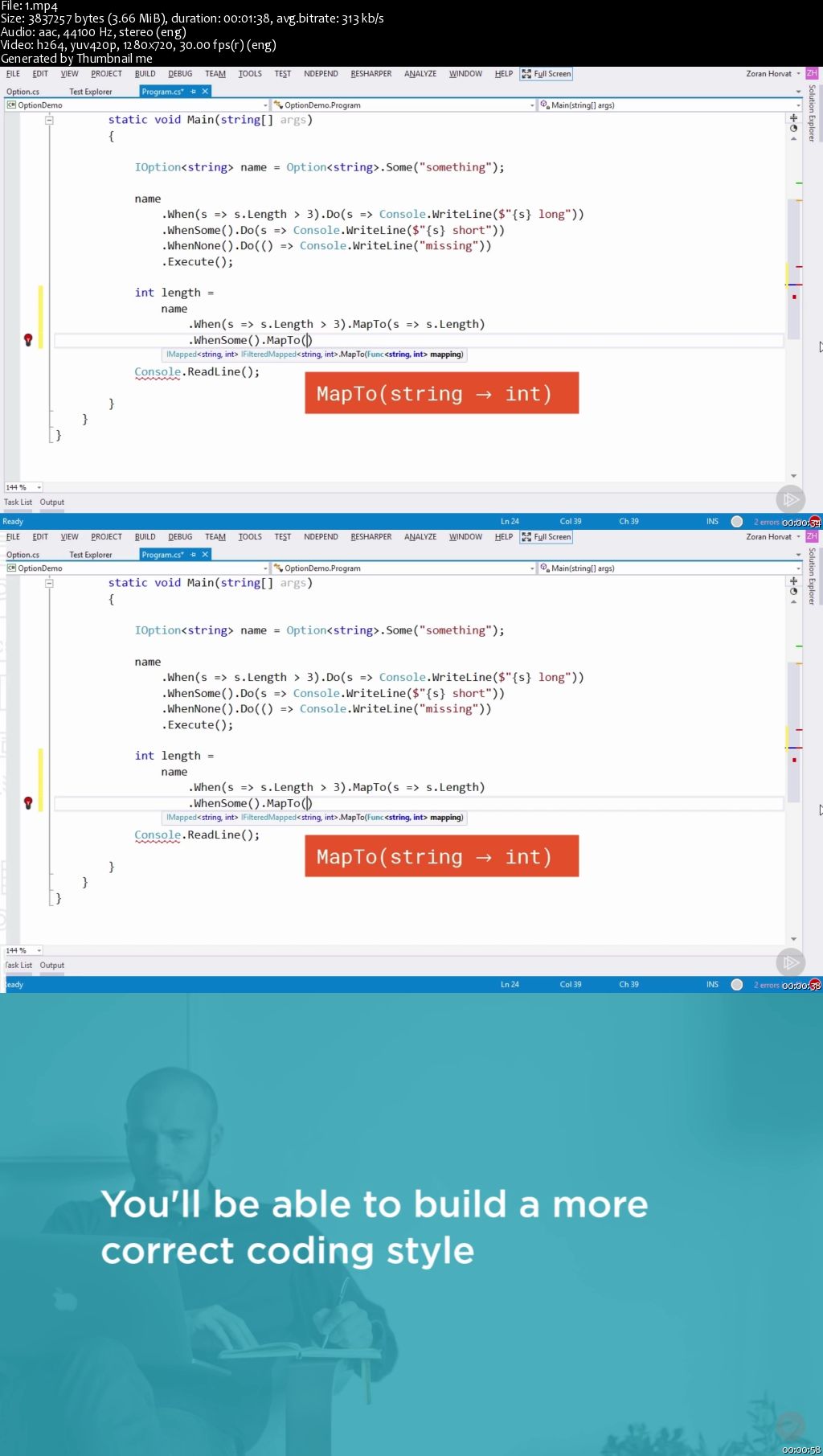
Task: Click 'int length =' line in lower editor
Action: click(x=174, y=756)
